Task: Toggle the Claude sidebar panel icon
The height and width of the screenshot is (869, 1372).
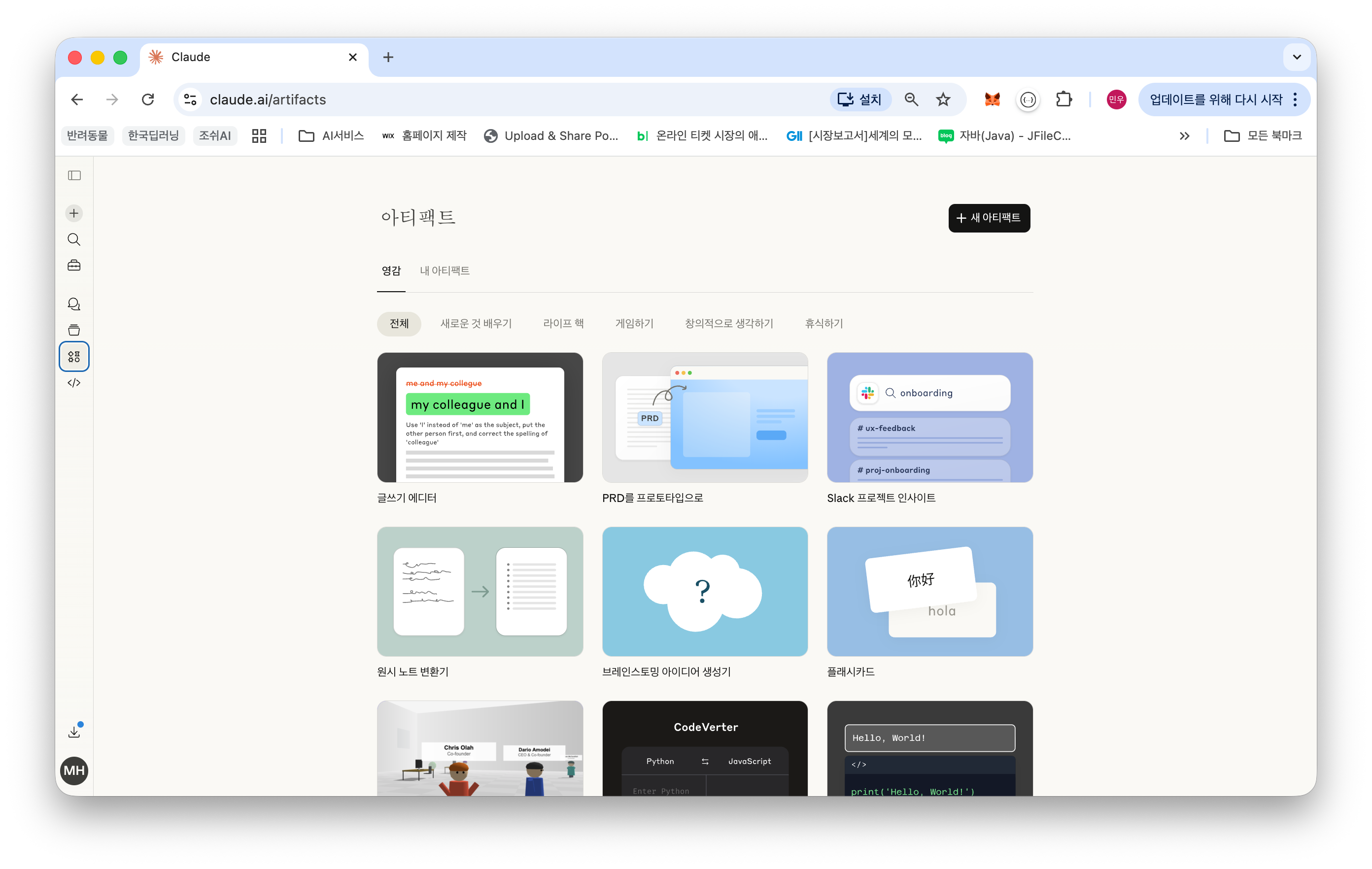Action: point(74,175)
